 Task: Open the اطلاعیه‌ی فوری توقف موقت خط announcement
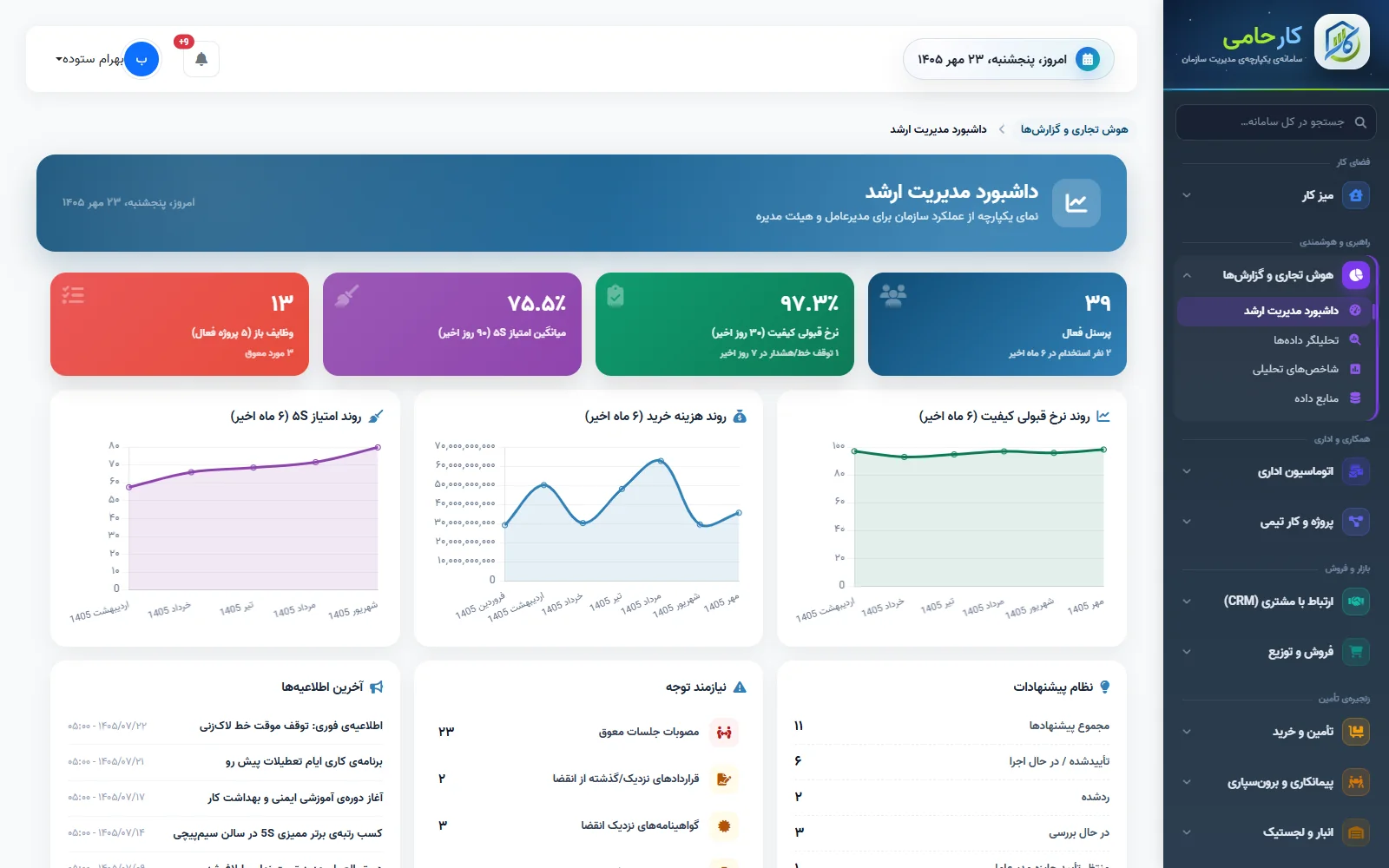pos(291,726)
